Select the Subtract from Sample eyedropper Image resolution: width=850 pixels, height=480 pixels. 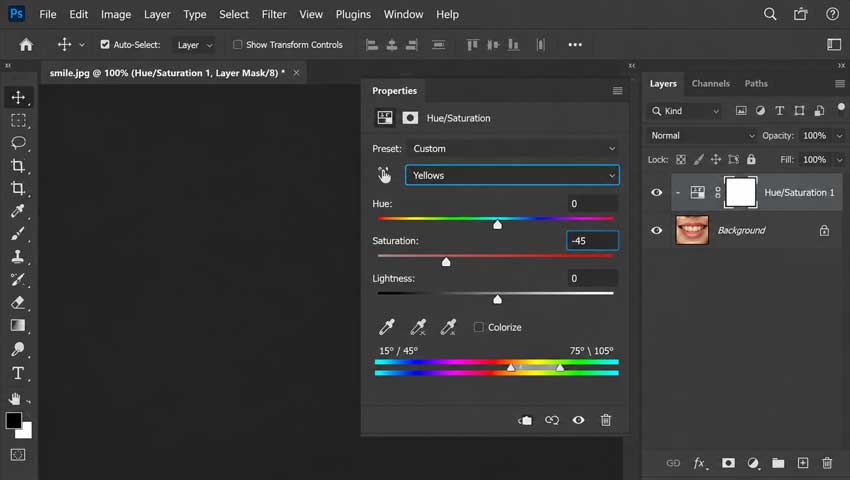[448, 327]
